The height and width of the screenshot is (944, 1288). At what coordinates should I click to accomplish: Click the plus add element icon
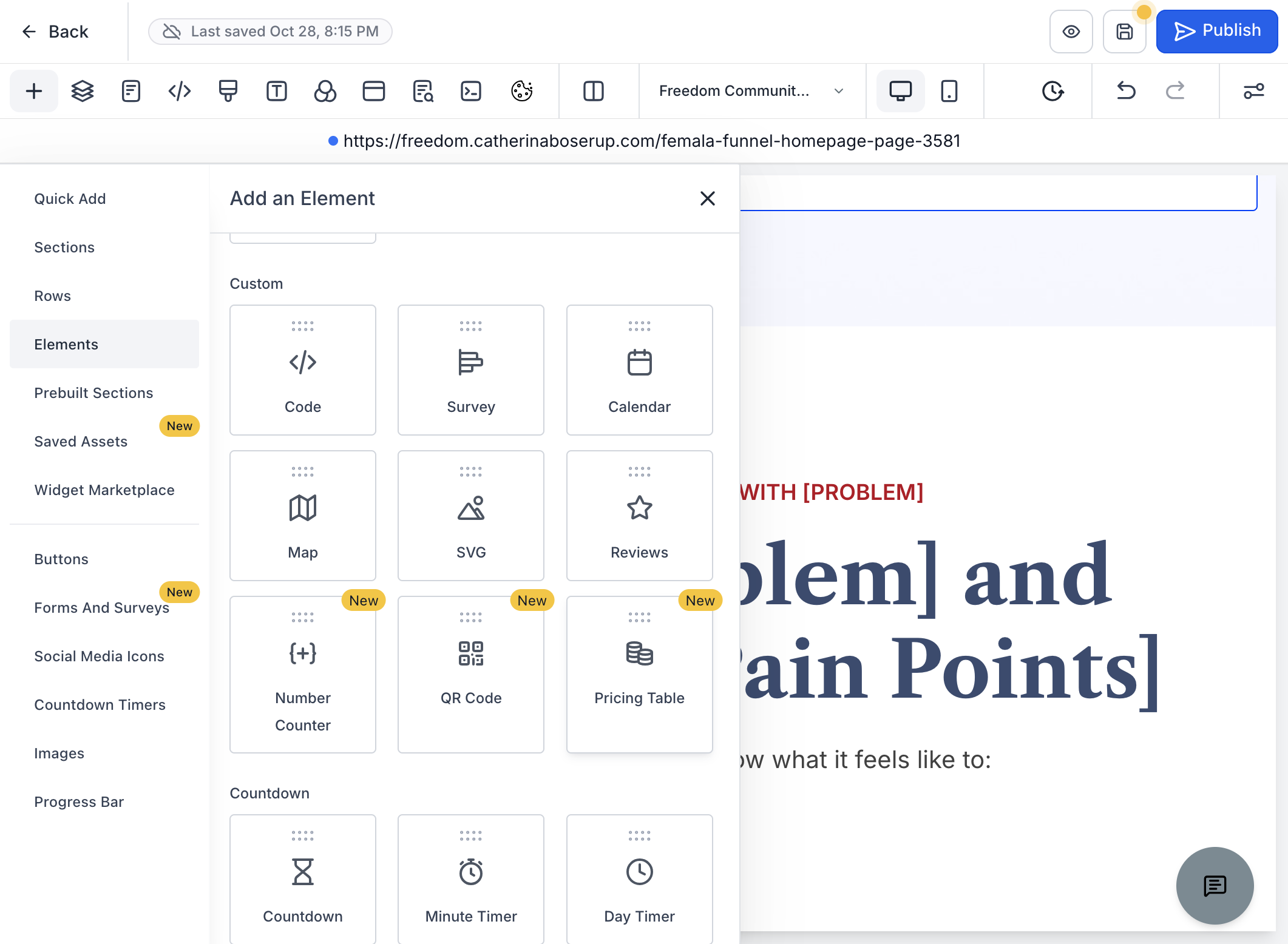[x=34, y=91]
